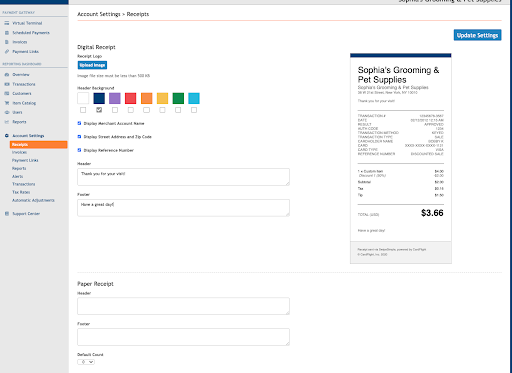Check the box under the white swatch
Screen dimensions: 512x373
83,110
